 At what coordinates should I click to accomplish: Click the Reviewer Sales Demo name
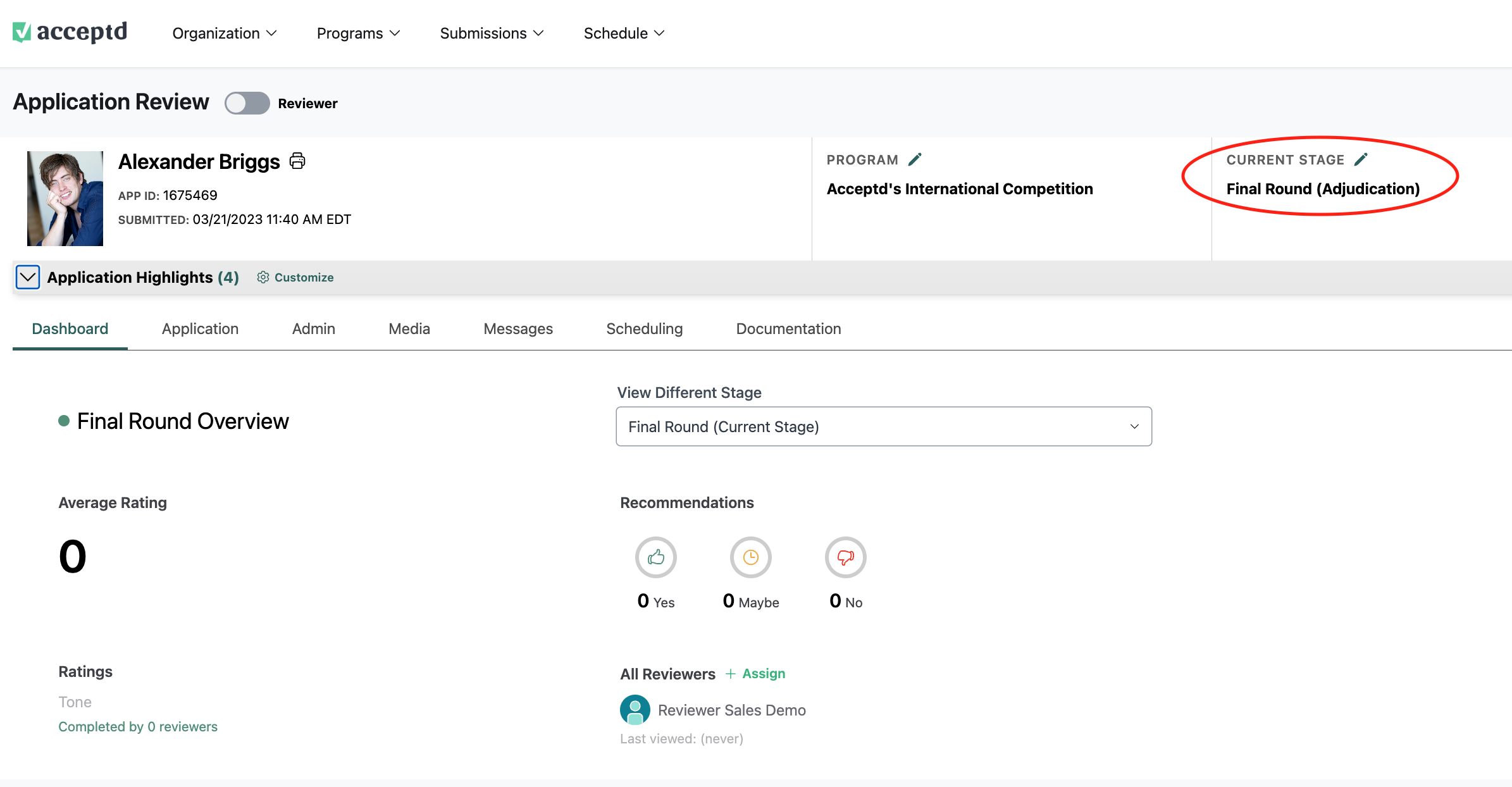coord(732,710)
